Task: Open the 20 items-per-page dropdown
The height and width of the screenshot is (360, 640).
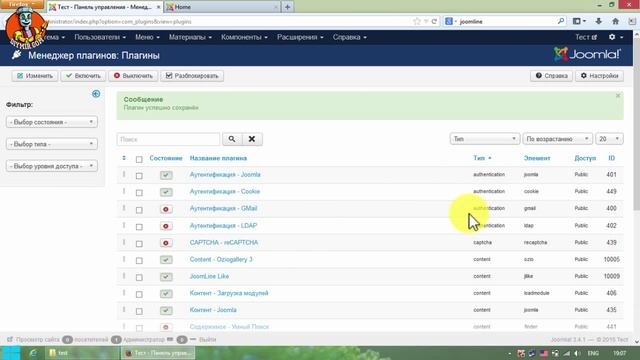Action: [x=609, y=139]
